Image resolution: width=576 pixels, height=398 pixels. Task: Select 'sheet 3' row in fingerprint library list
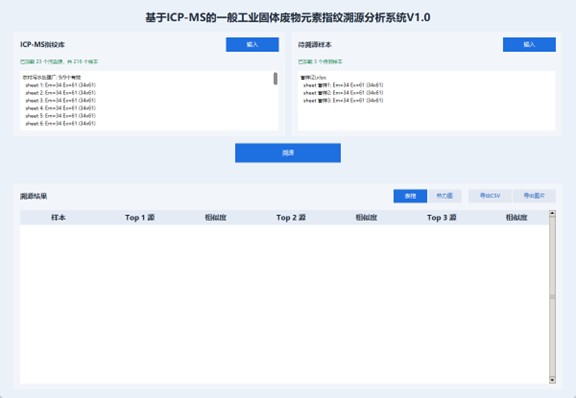61,100
